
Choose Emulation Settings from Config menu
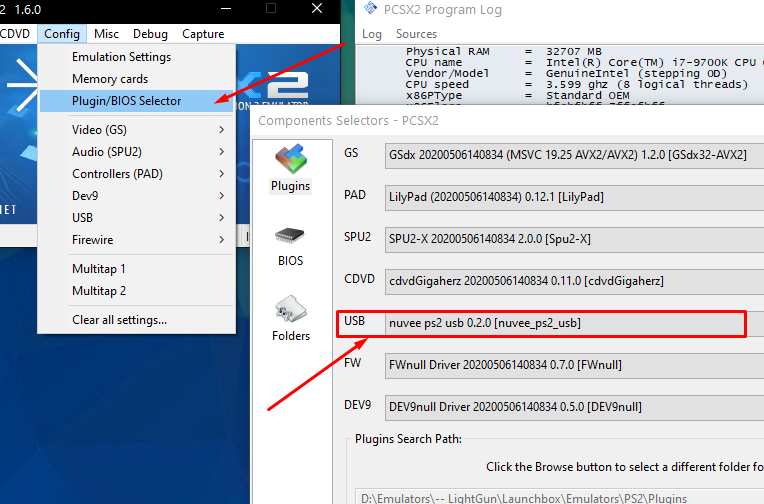pyautogui.click(x=136, y=57)
